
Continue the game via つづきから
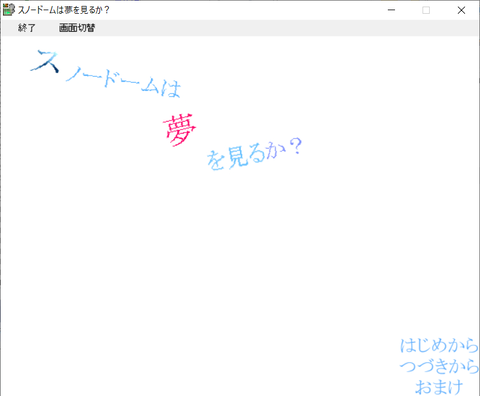pos(439,366)
